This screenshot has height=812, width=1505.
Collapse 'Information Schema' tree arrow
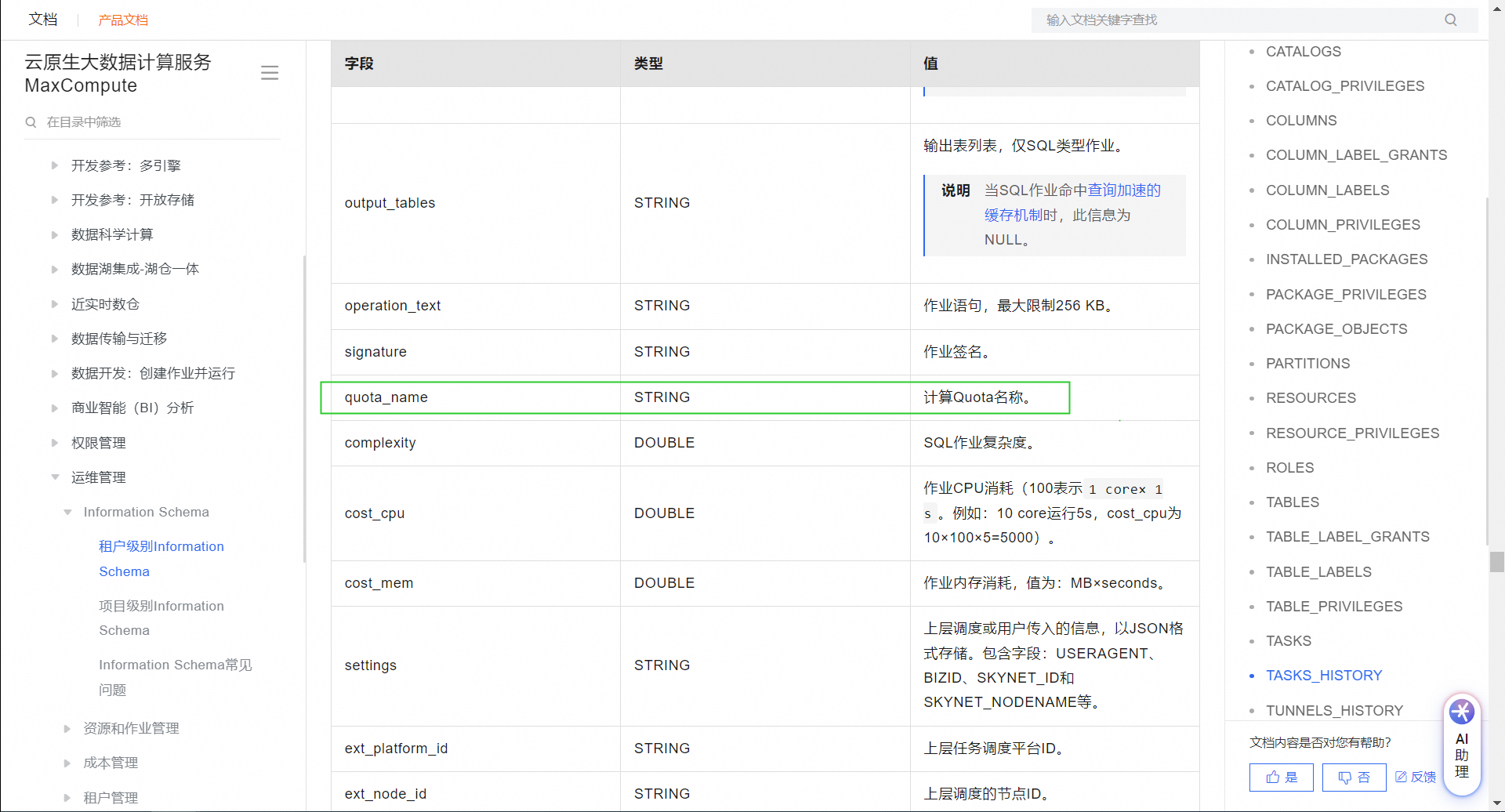click(x=67, y=512)
